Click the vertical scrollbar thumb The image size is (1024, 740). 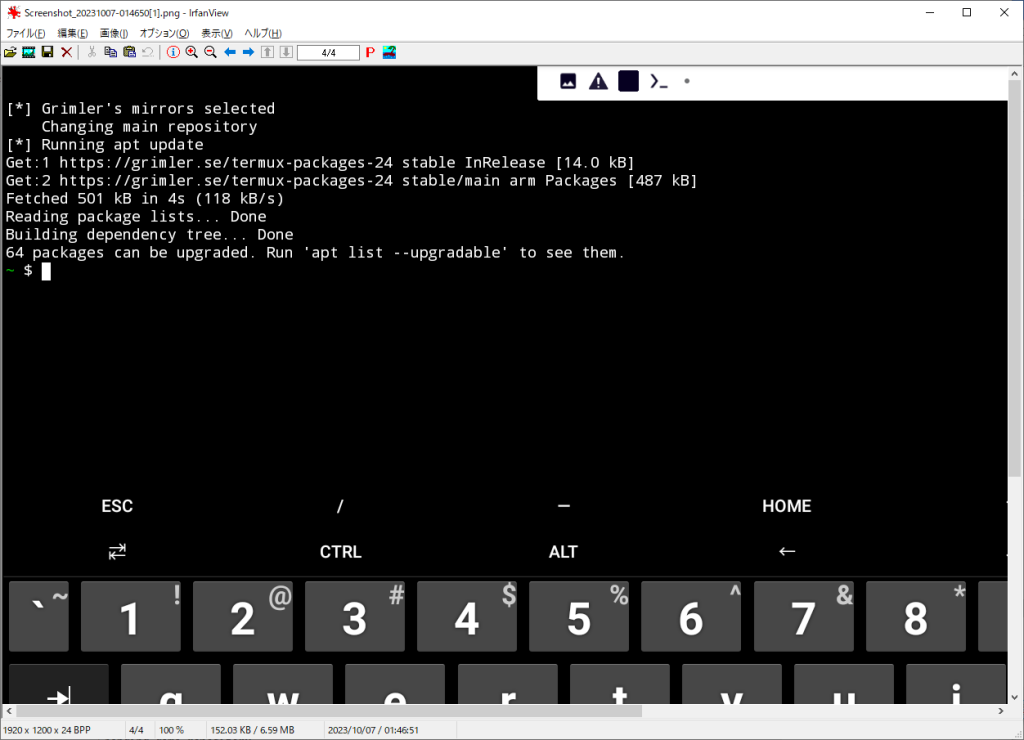click(1014, 279)
